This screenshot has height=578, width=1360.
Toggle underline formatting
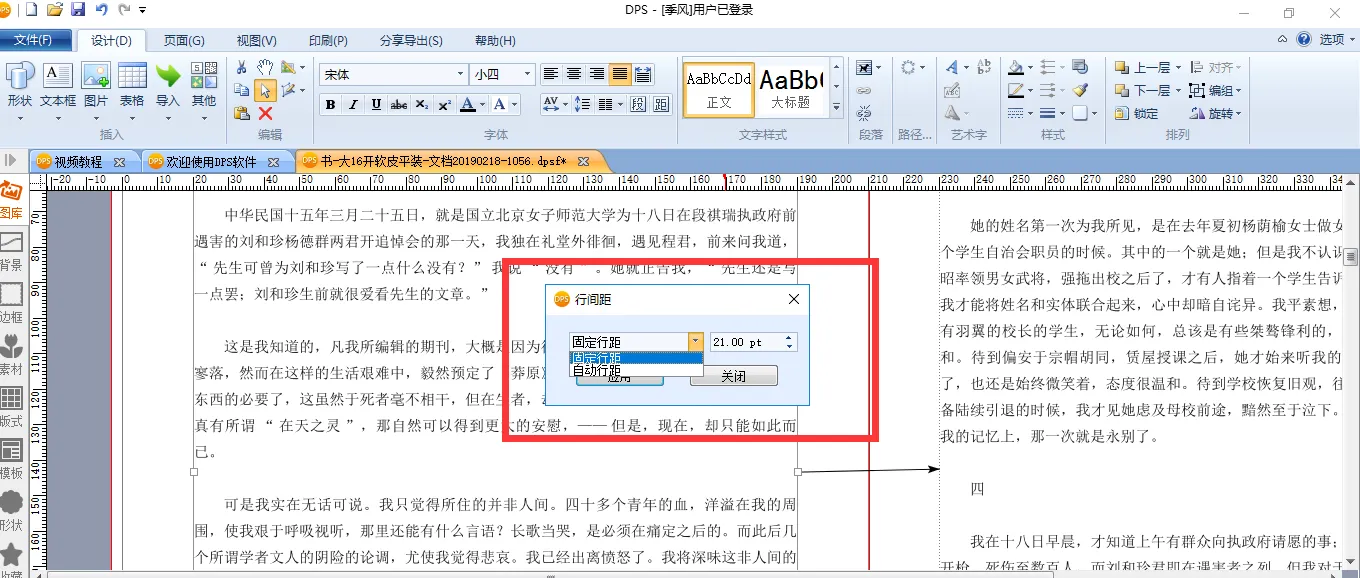pyautogui.click(x=376, y=104)
